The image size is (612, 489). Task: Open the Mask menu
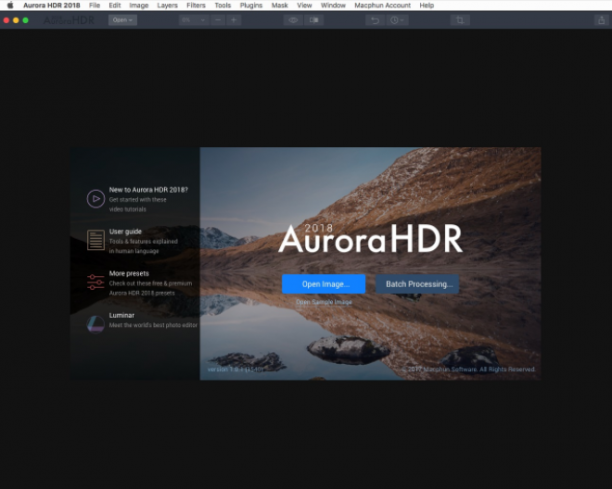[279, 5]
